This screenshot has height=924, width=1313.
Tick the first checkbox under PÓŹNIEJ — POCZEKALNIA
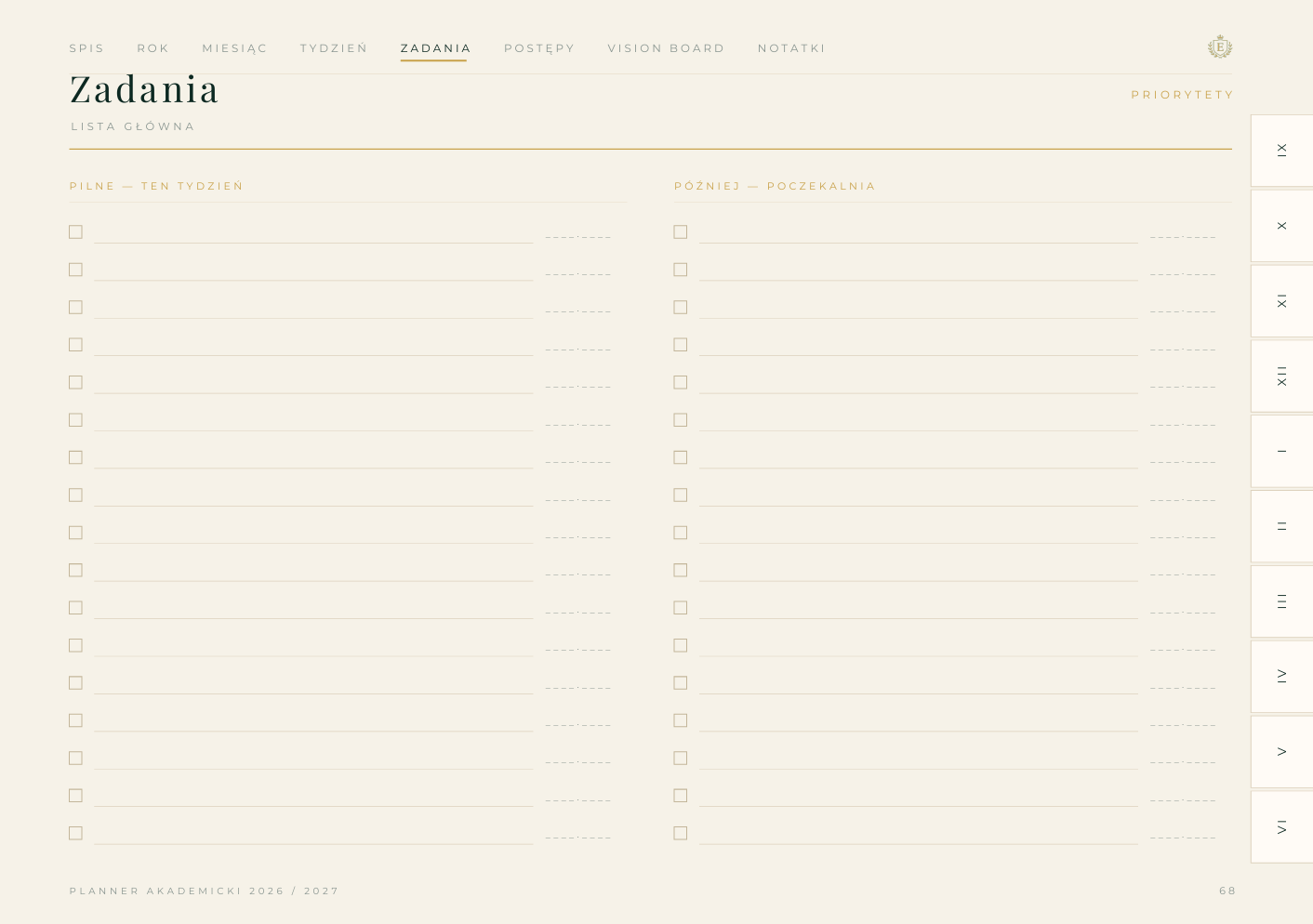pos(681,231)
